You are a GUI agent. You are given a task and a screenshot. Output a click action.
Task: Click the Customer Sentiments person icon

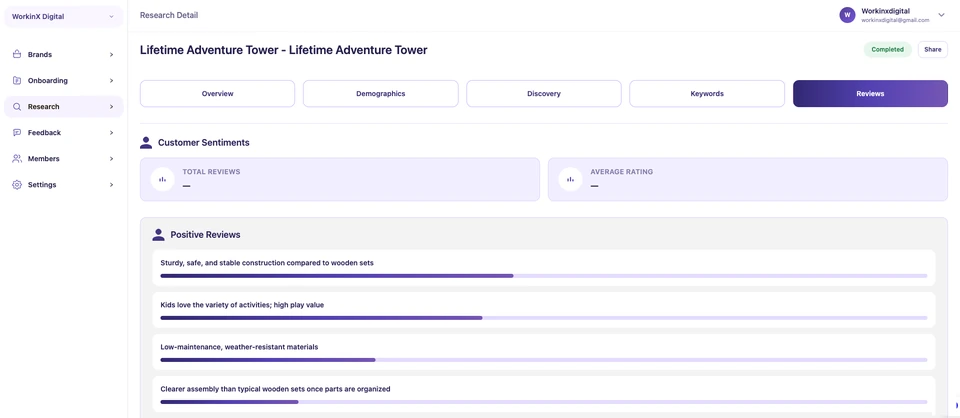tap(146, 143)
